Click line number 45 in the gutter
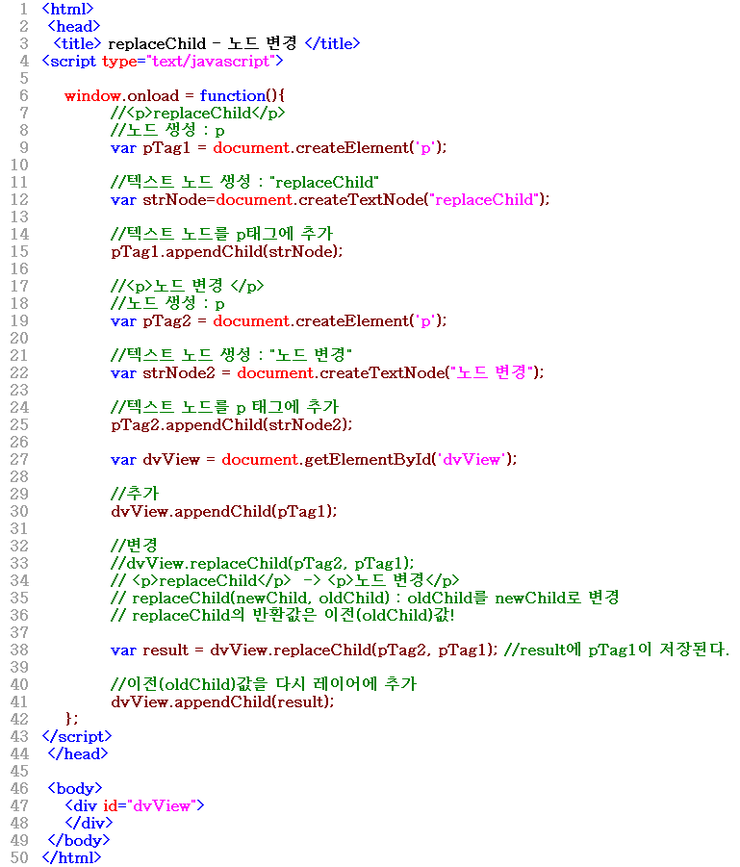 [x=19, y=771]
